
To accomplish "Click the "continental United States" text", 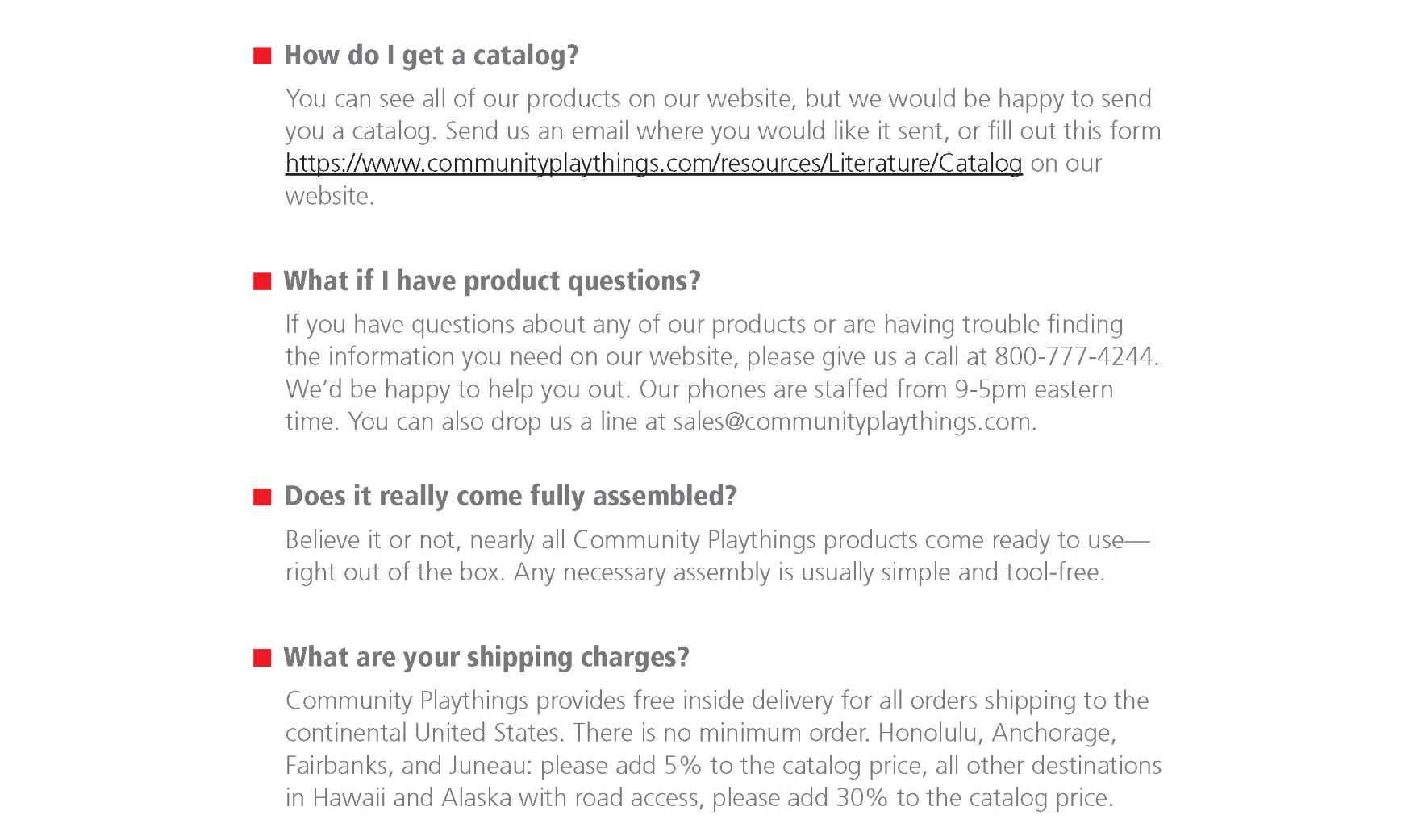I will [422, 733].
